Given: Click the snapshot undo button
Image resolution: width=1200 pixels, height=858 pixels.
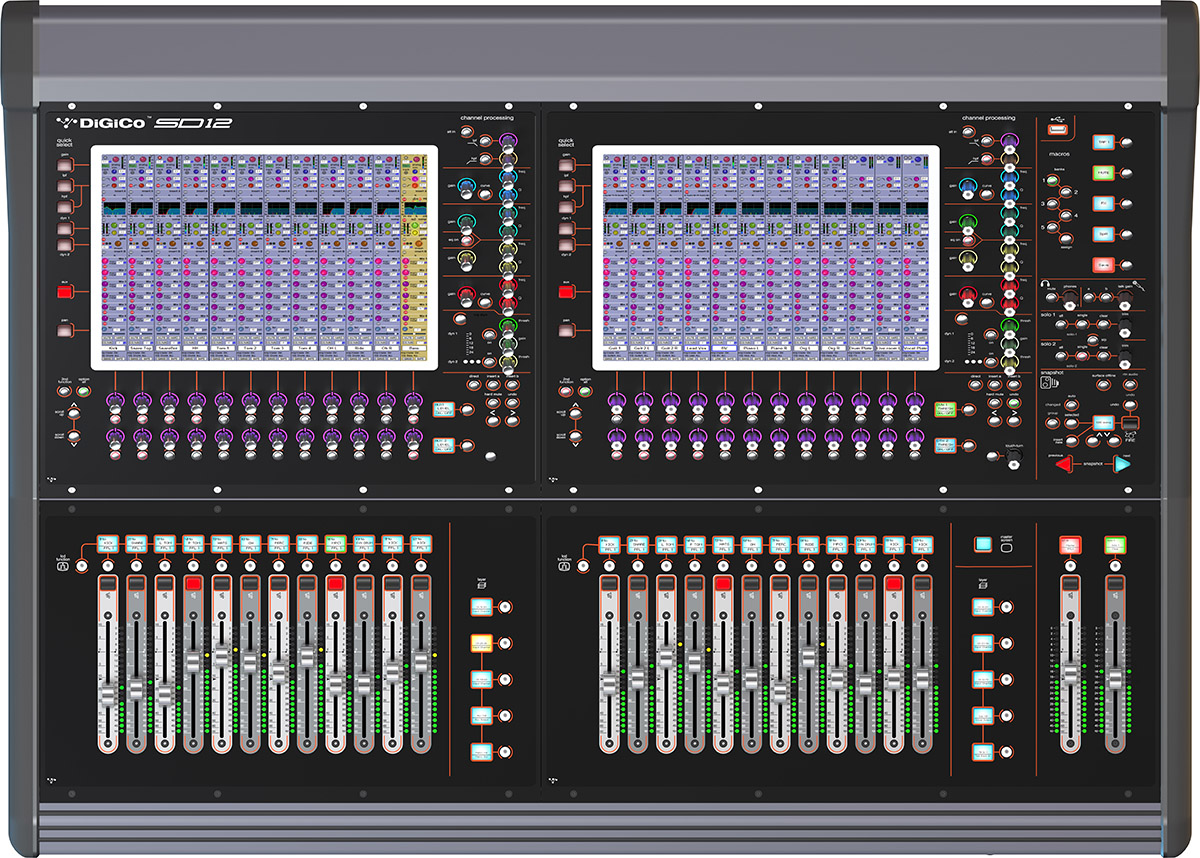Looking at the screenshot, I should (x=1130, y=405).
